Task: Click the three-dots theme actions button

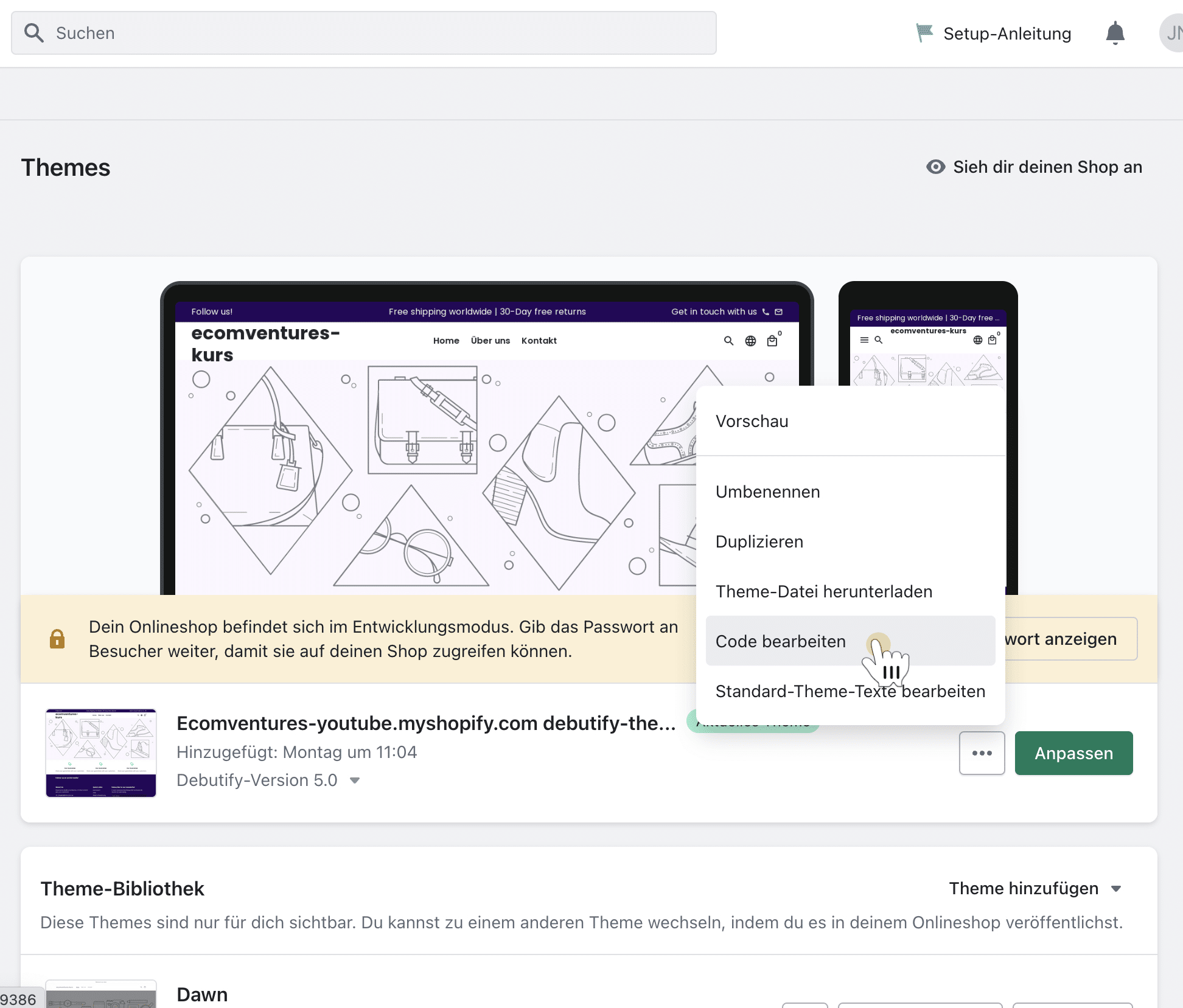Action: click(982, 753)
